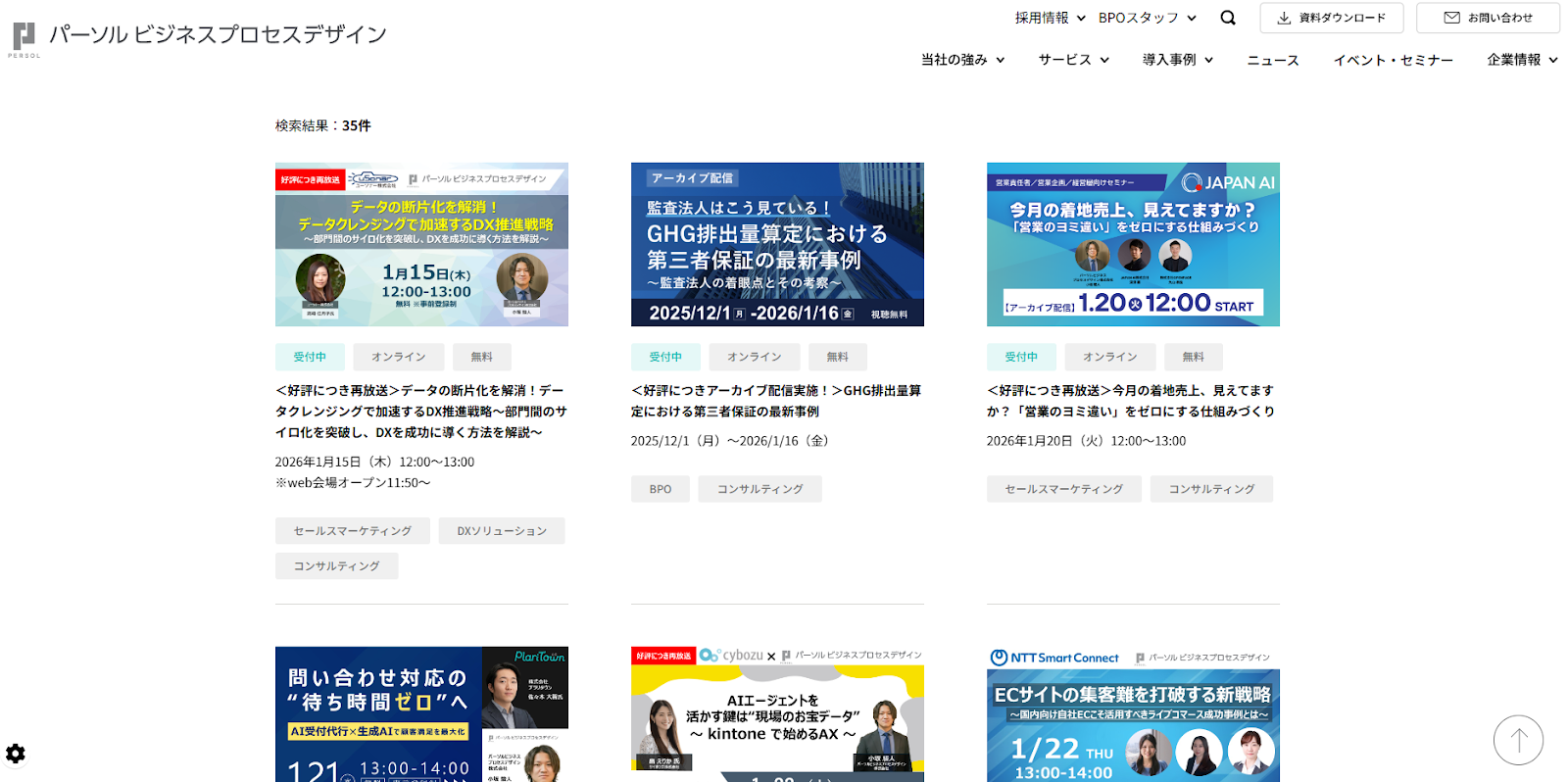This screenshot has height=782, width=1568.
Task: Expand the BPOスタッフ dropdown chevron
Action: coord(1192,18)
